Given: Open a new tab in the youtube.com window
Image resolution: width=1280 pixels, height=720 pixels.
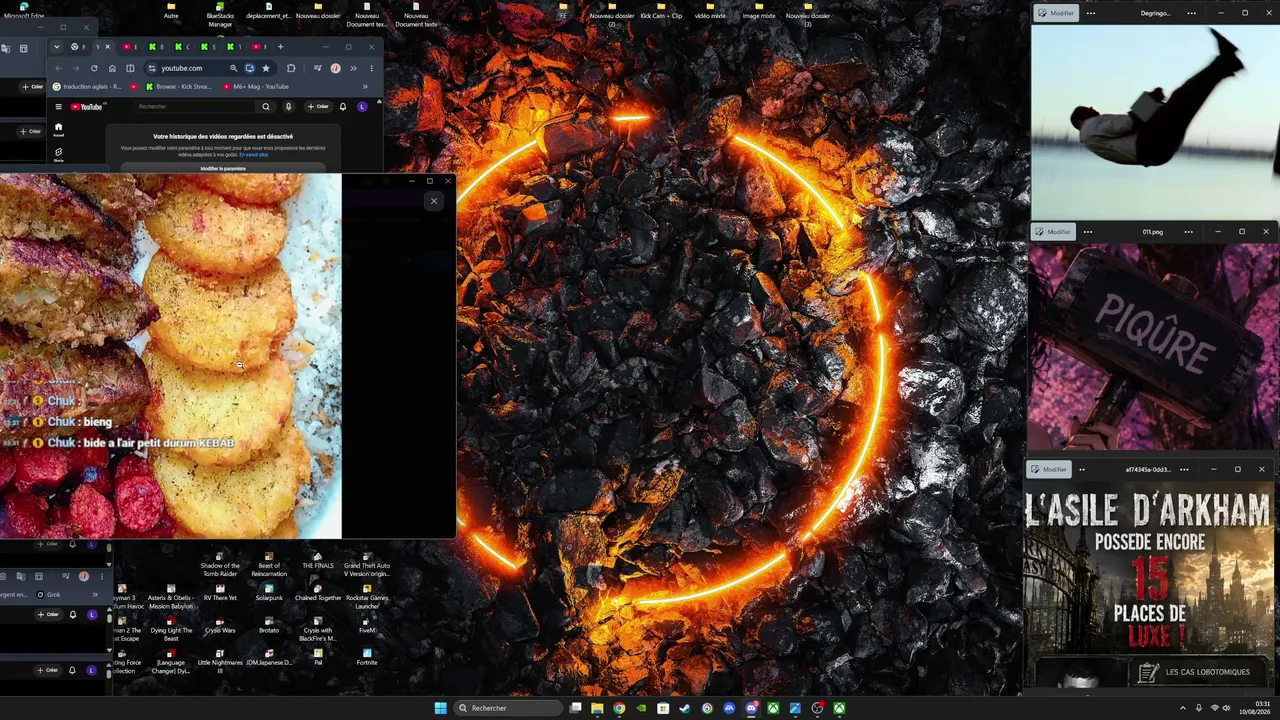Looking at the screenshot, I should pyautogui.click(x=280, y=47).
